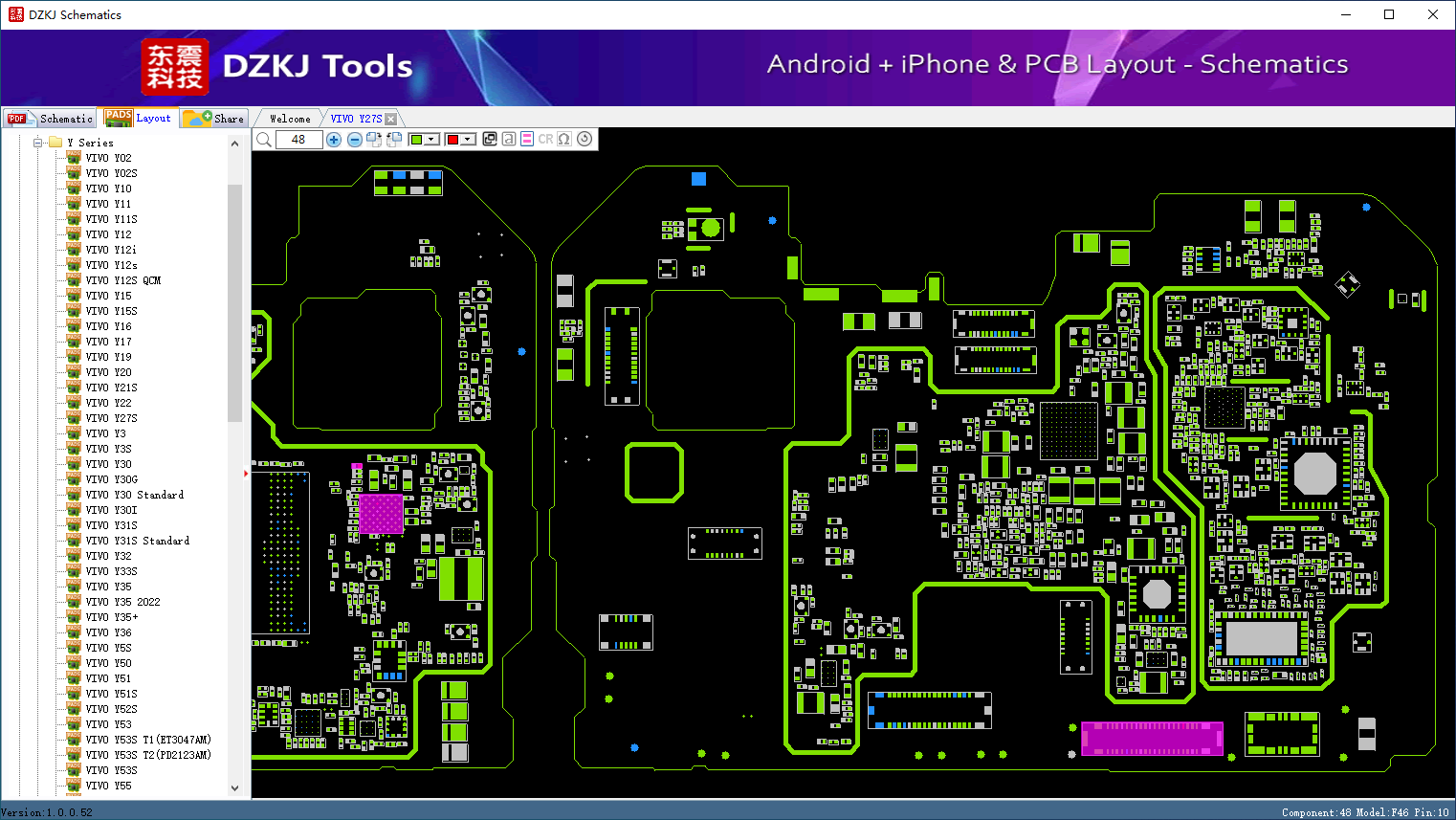The image size is (1456, 820).
Task: Switch to the Schematic tab
Action: tap(50, 119)
